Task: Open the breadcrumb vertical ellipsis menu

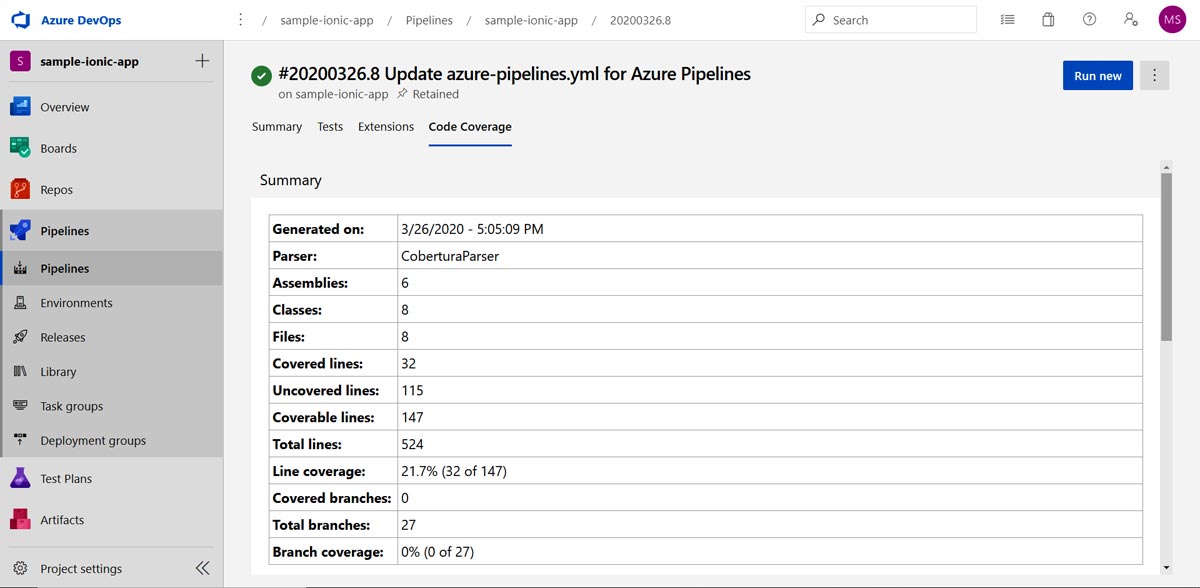Action: click(240, 20)
